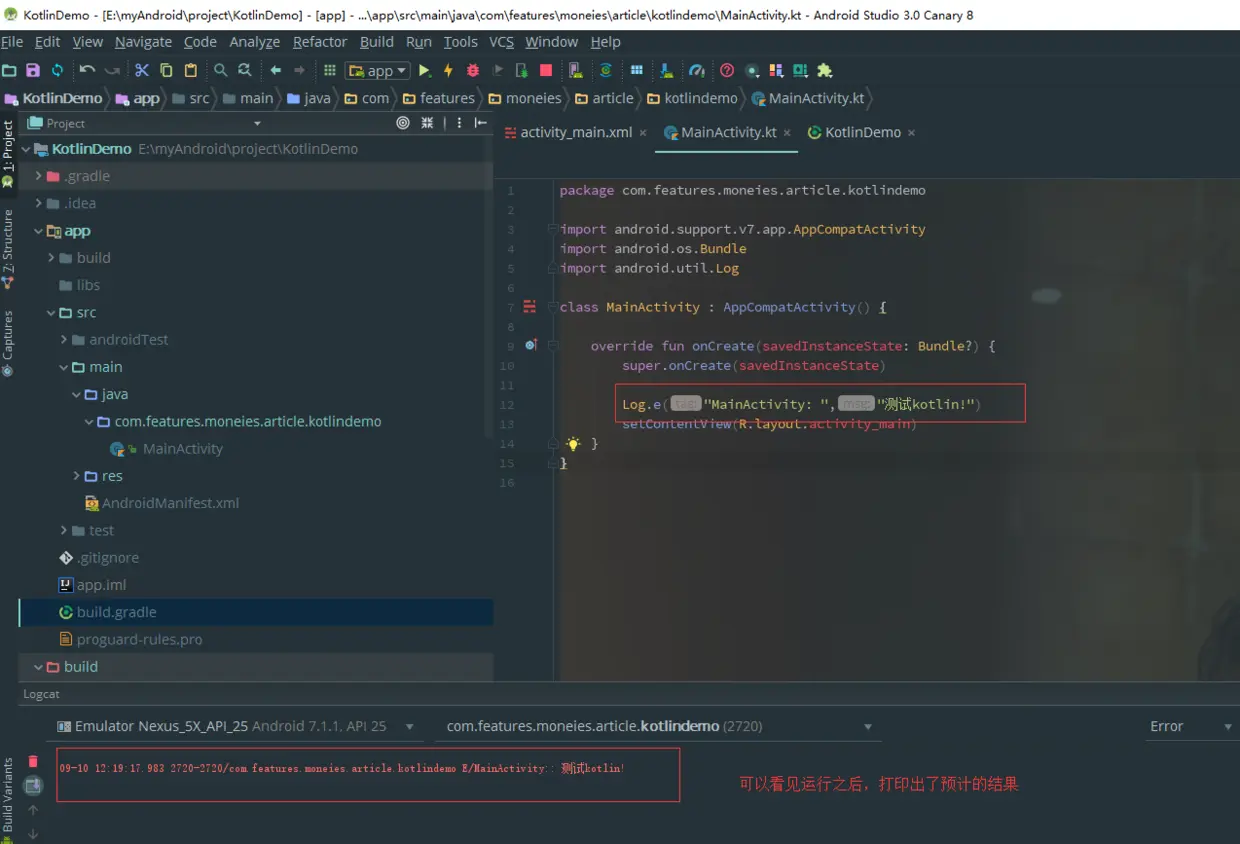Screen dimensions: 1240x844
Task: Click the breakpoint gutter icon on line 9
Action: click(x=531, y=345)
